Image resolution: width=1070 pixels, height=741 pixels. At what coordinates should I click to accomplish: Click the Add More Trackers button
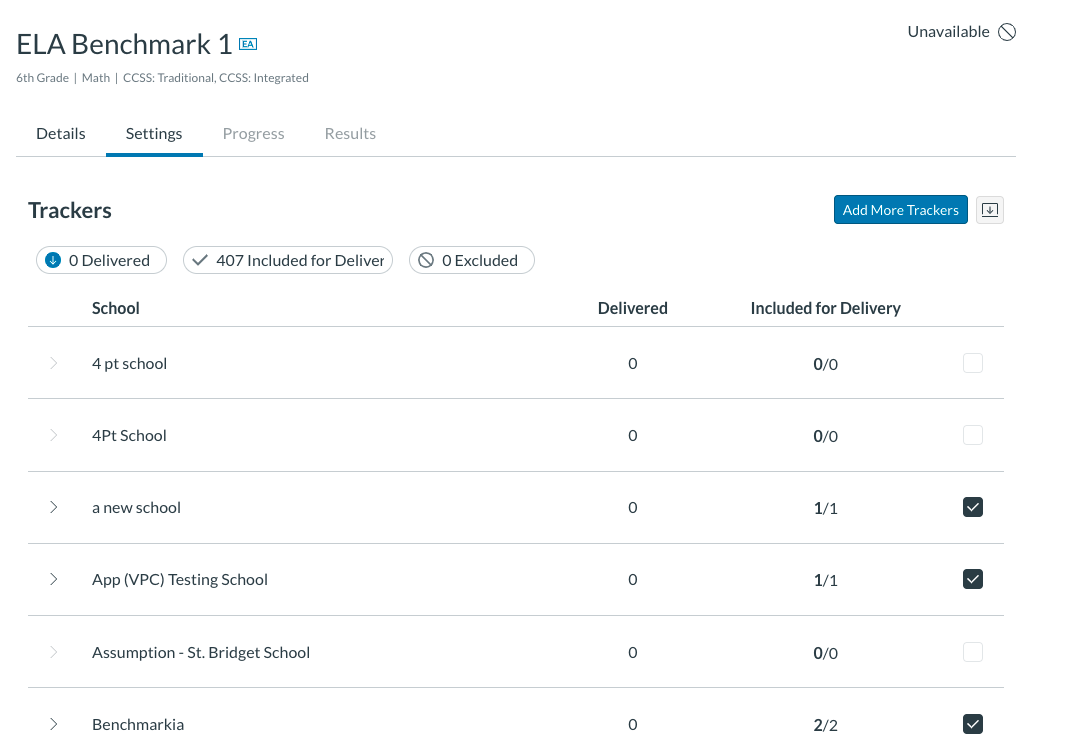click(900, 210)
